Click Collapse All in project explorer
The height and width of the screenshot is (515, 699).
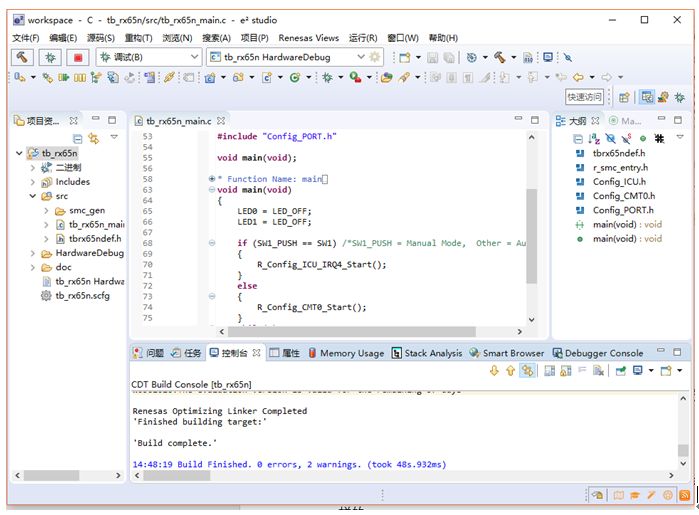point(78,138)
